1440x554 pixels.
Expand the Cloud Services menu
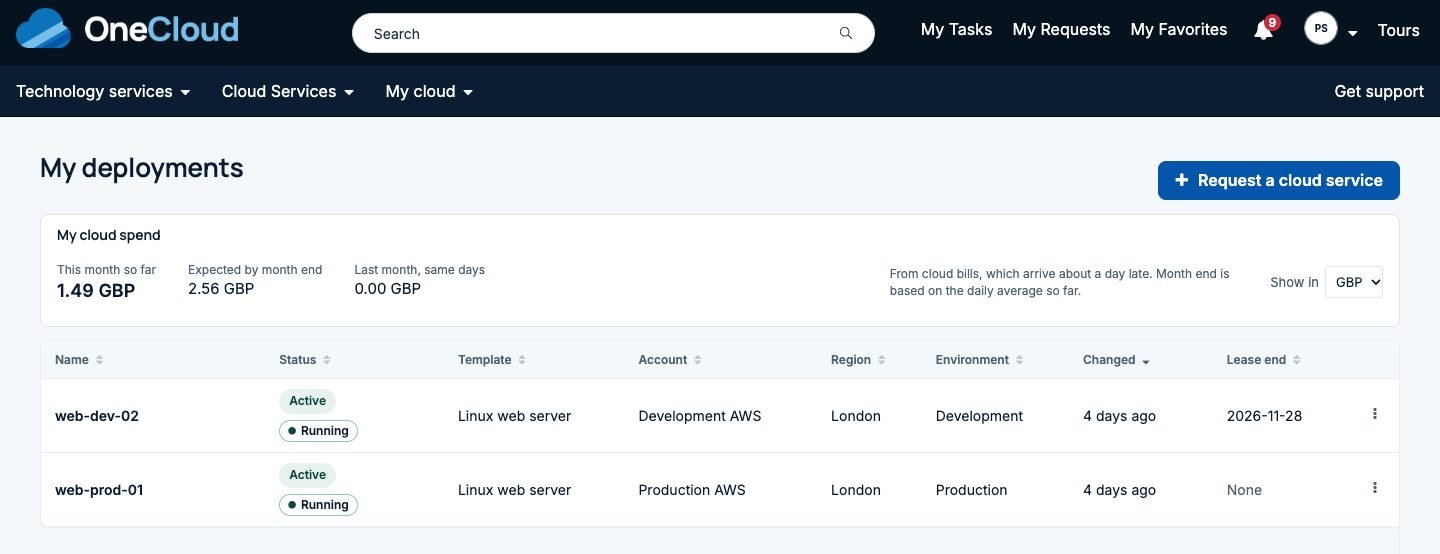[288, 91]
